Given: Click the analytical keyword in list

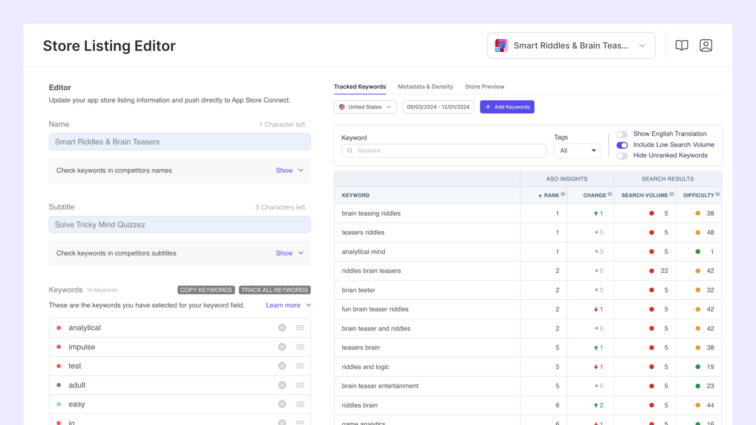Looking at the screenshot, I should click(x=84, y=328).
